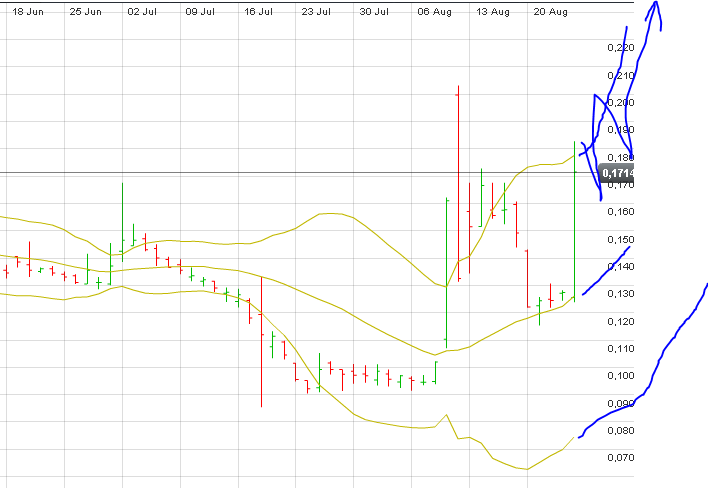Click the long red candle at 16 Jul
The width and height of the screenshot is (708, 488).
261,340
